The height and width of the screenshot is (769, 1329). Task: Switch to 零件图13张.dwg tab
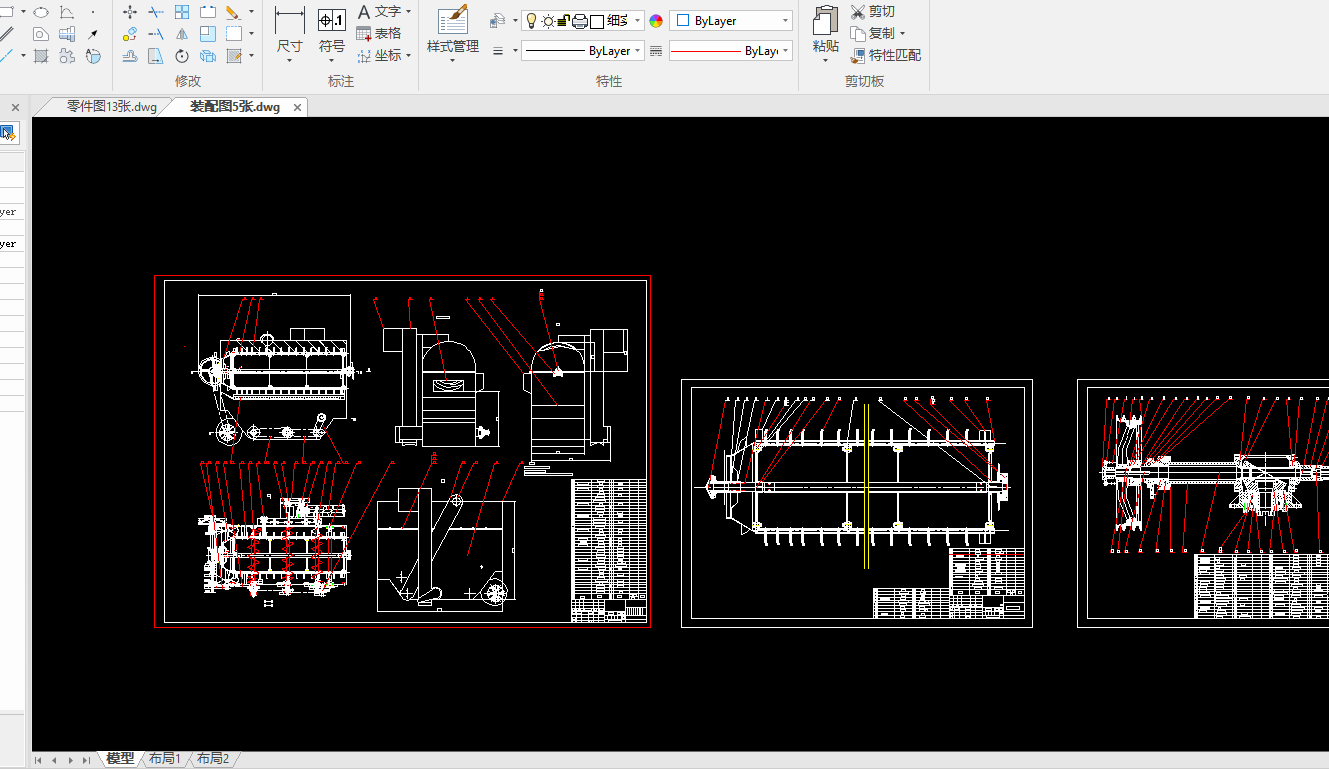(x=111, y=107)
